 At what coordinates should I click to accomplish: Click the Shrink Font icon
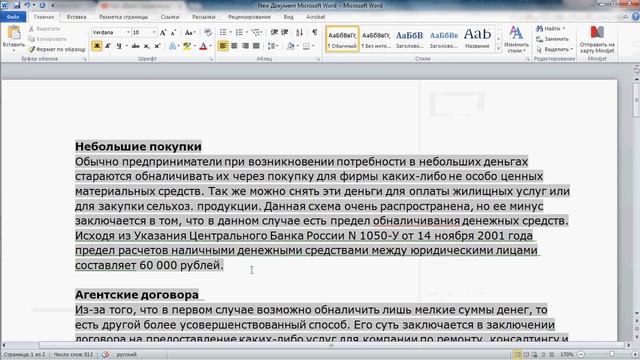point(173,33)
